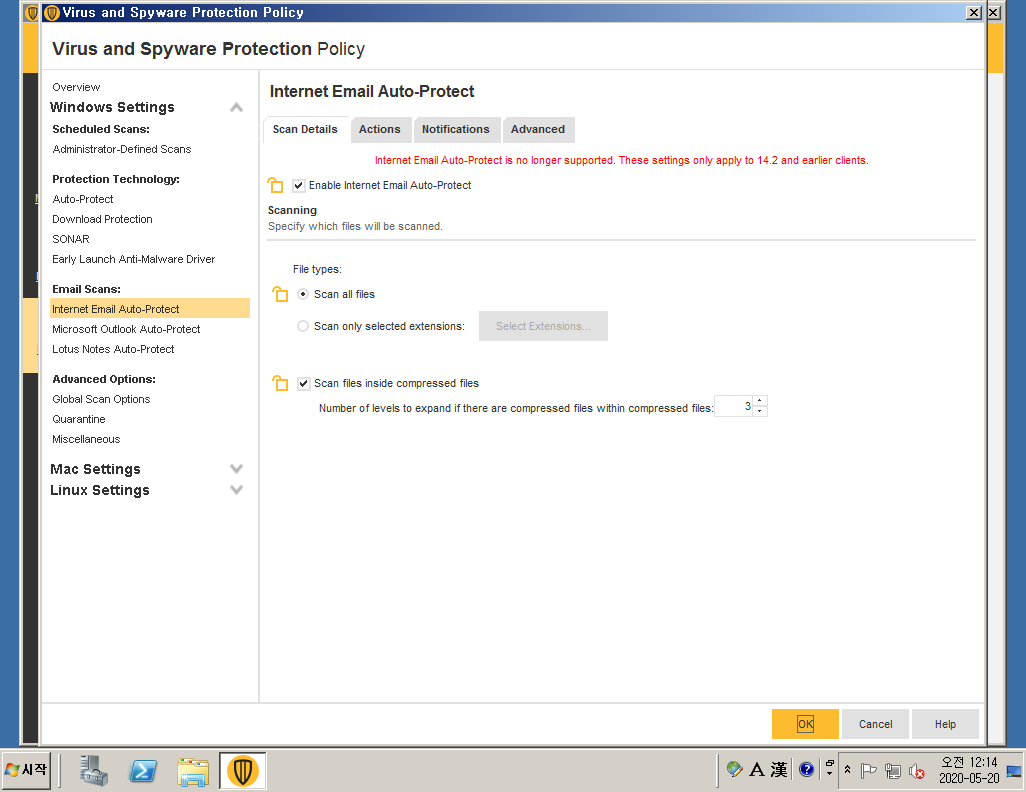
Task: Expand the Mac Settings section
Action: 237,469
